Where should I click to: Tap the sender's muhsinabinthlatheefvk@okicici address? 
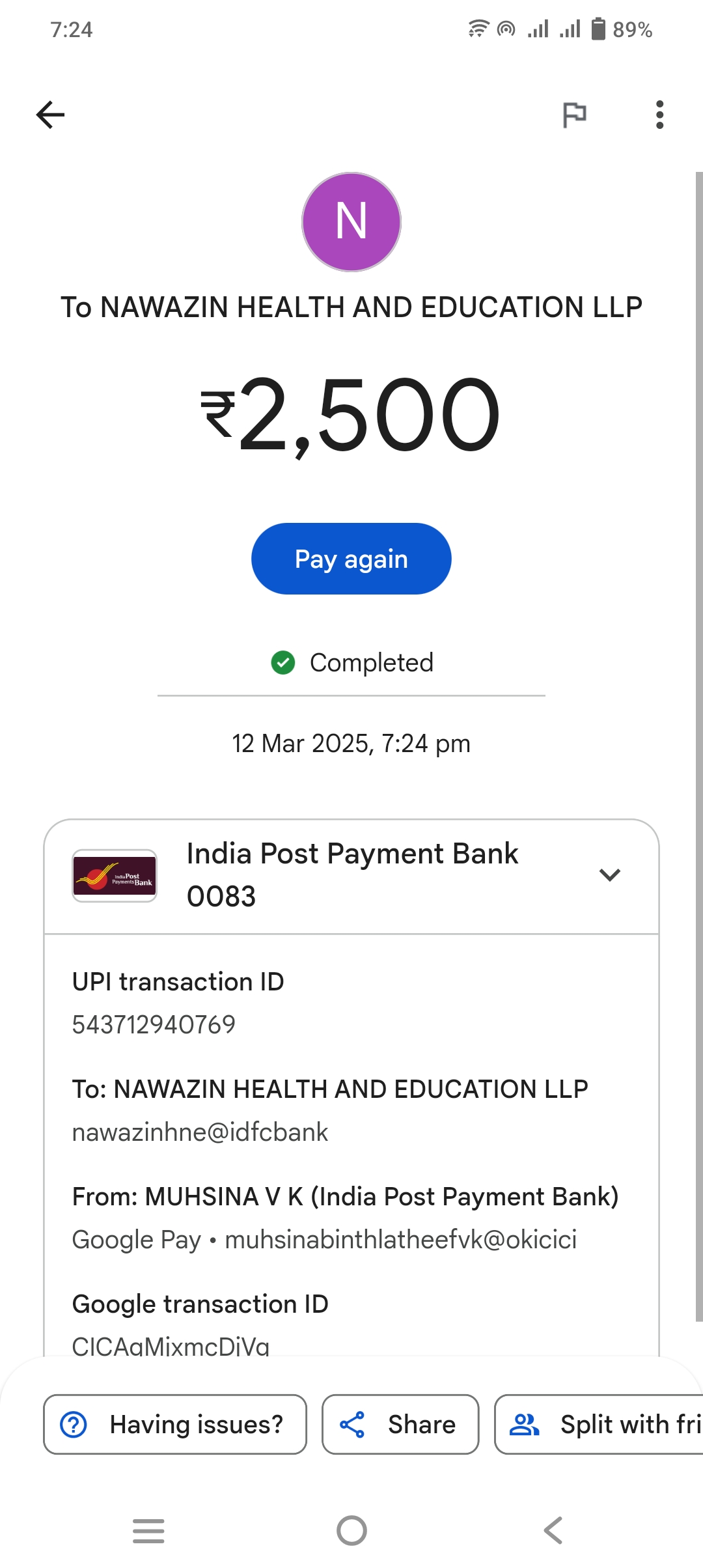(x=400, y=1240)
